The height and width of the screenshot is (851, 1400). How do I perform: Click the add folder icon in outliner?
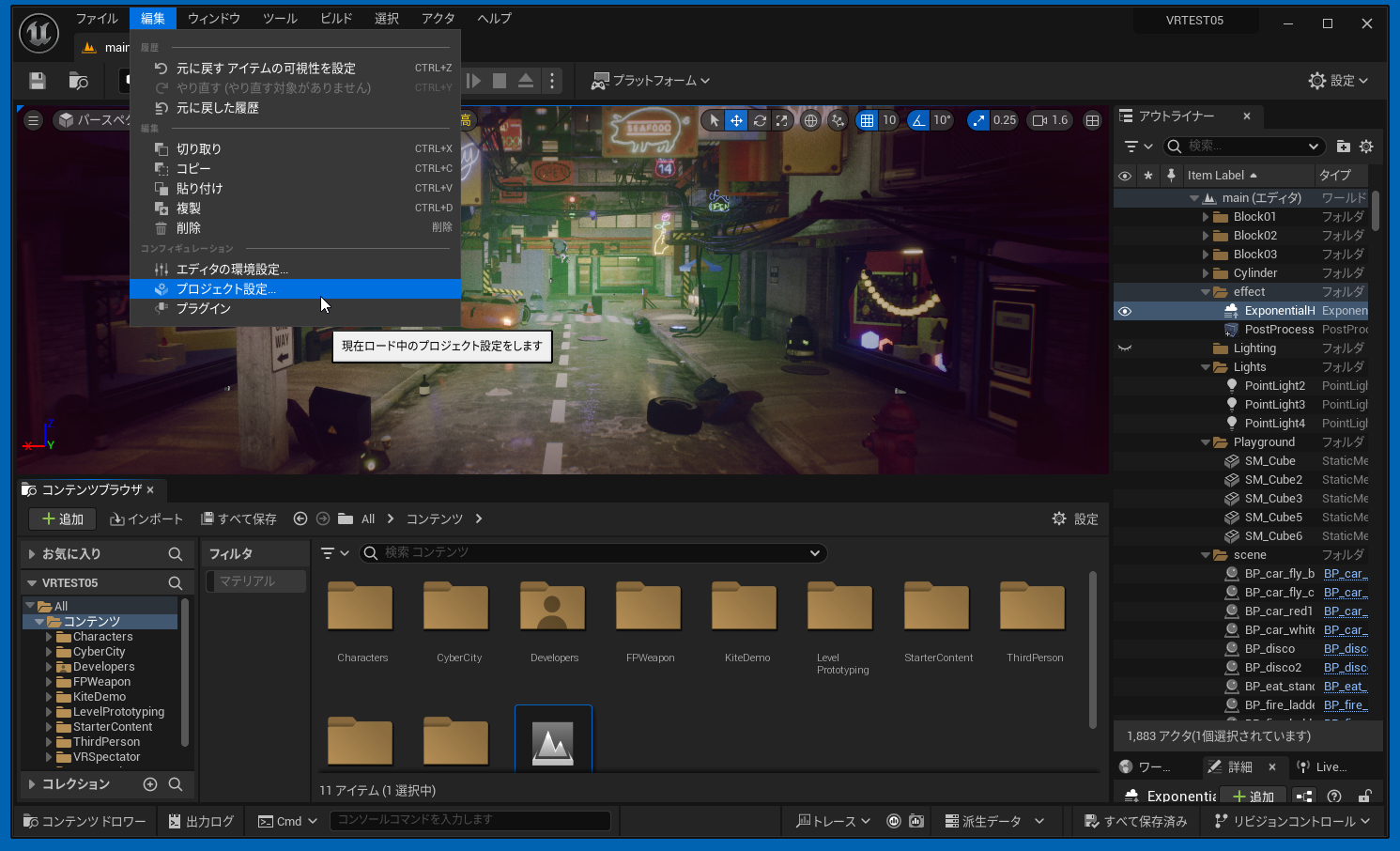pyautogui.click(x=1343, y=147)
